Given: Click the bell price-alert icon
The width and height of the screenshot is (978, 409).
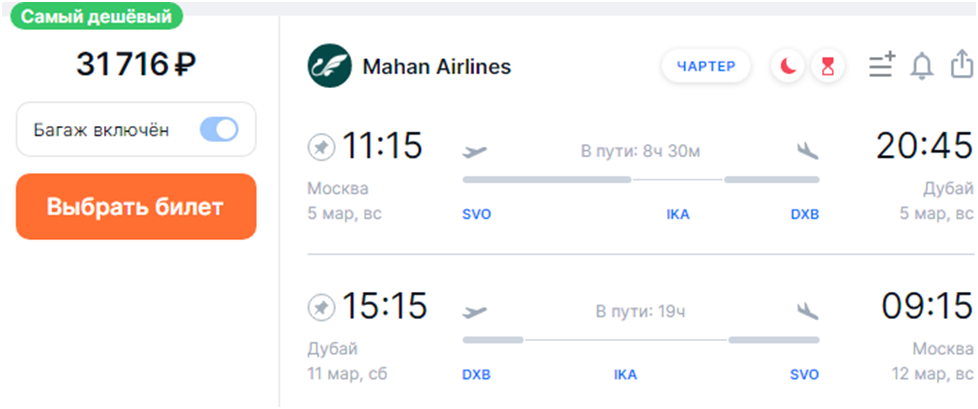Looking at the screenshot, I should (x=921, y=67).
